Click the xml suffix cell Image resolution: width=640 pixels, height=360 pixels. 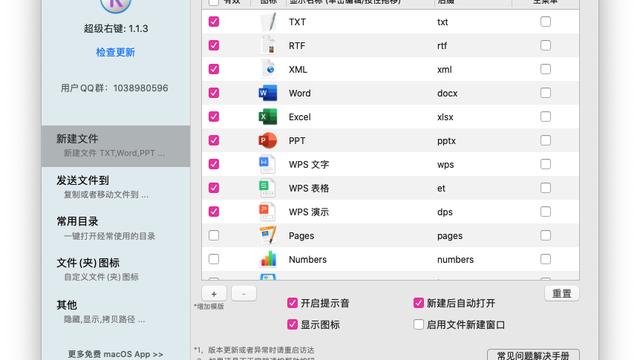click(x=444, y=69)
